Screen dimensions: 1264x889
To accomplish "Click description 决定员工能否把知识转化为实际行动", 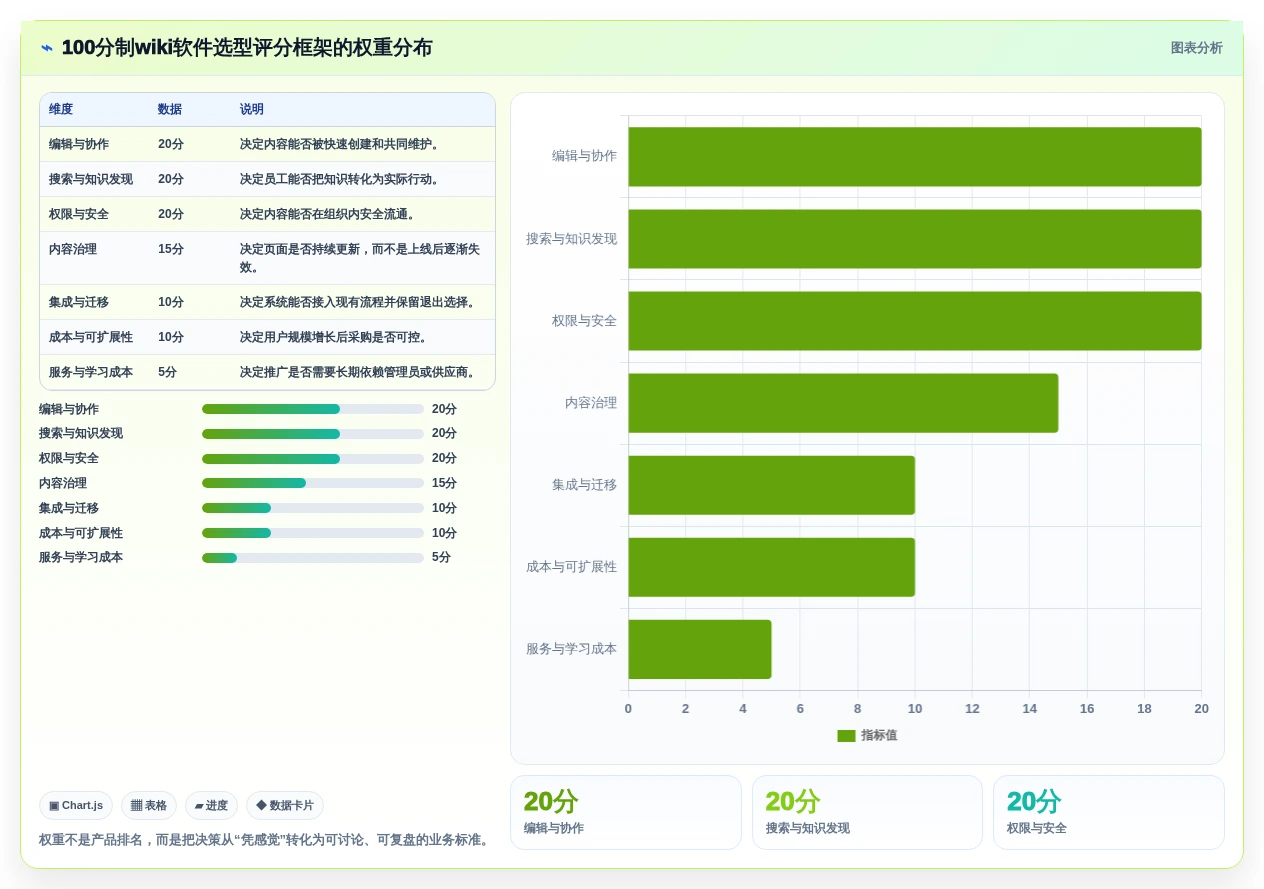I will pos(342,179).
